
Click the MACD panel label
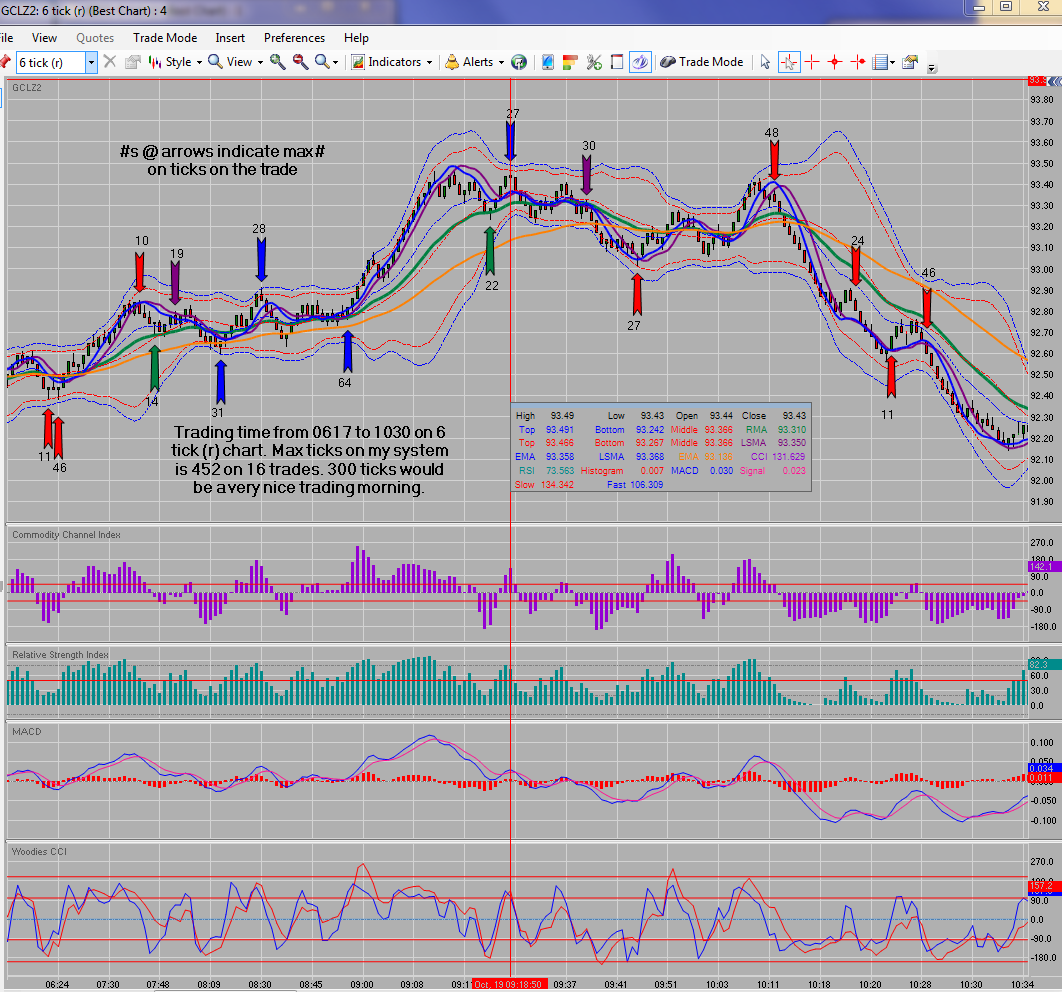point(26,731)
